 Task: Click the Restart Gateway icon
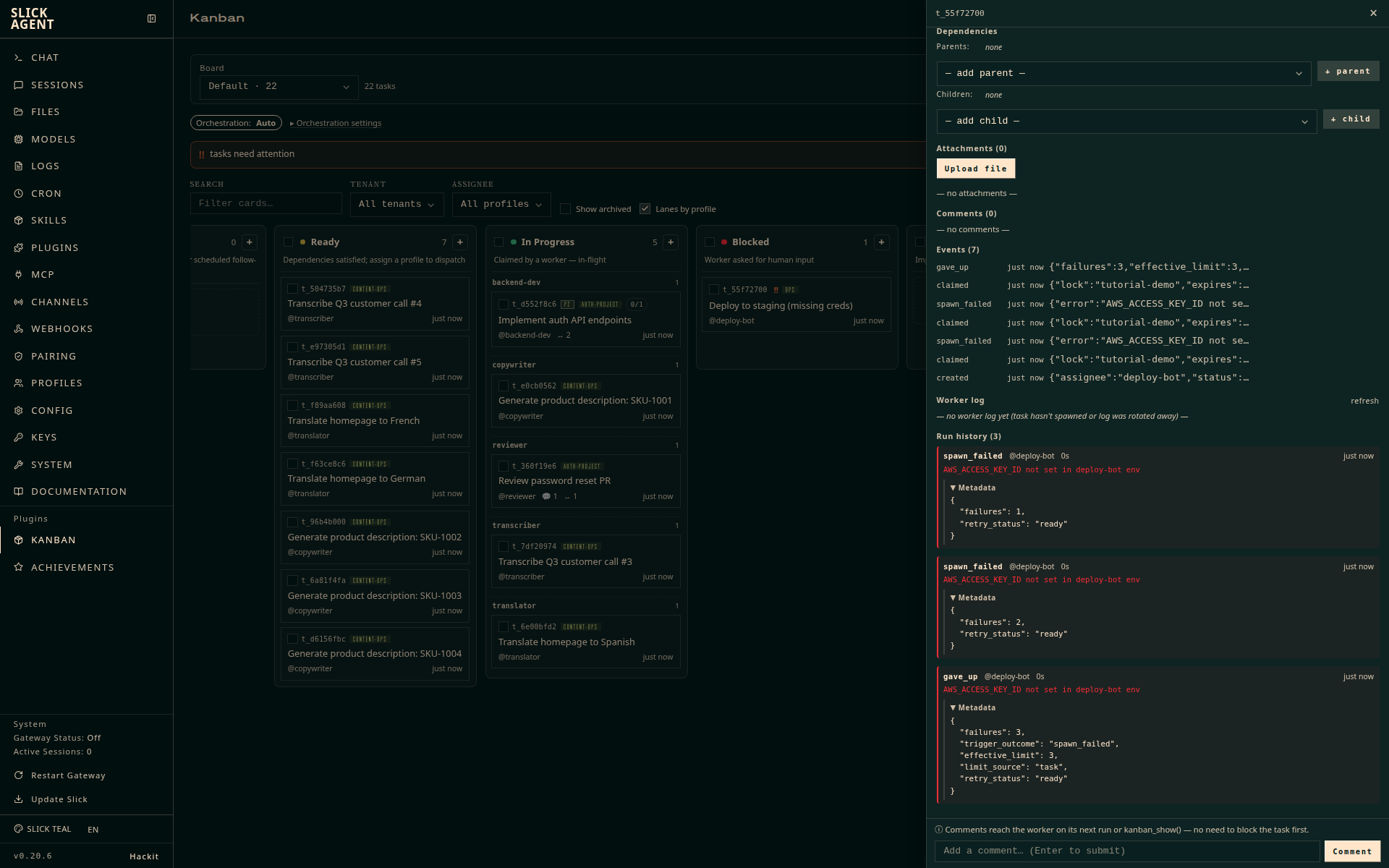(x=19, y=775)
